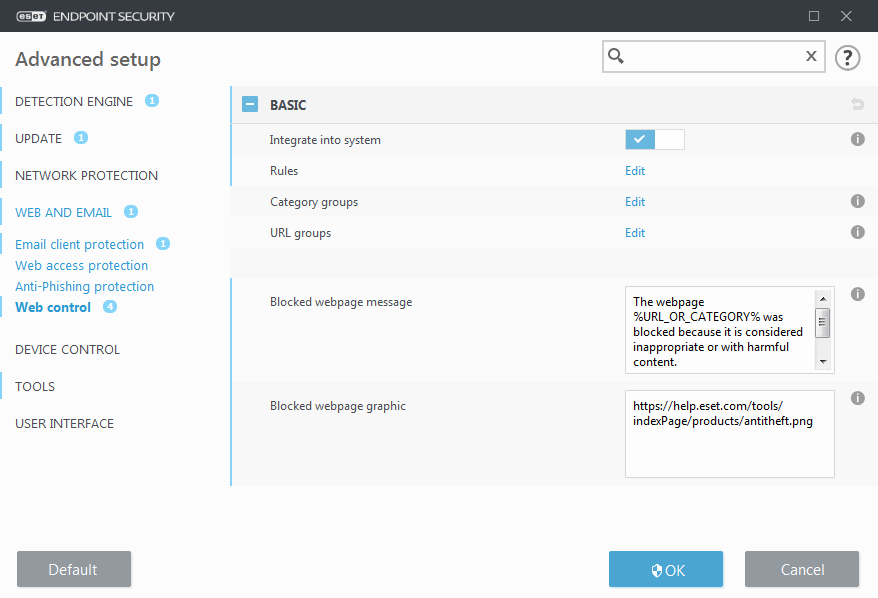Click the message box scrollbar thumb

coord(823,323)
